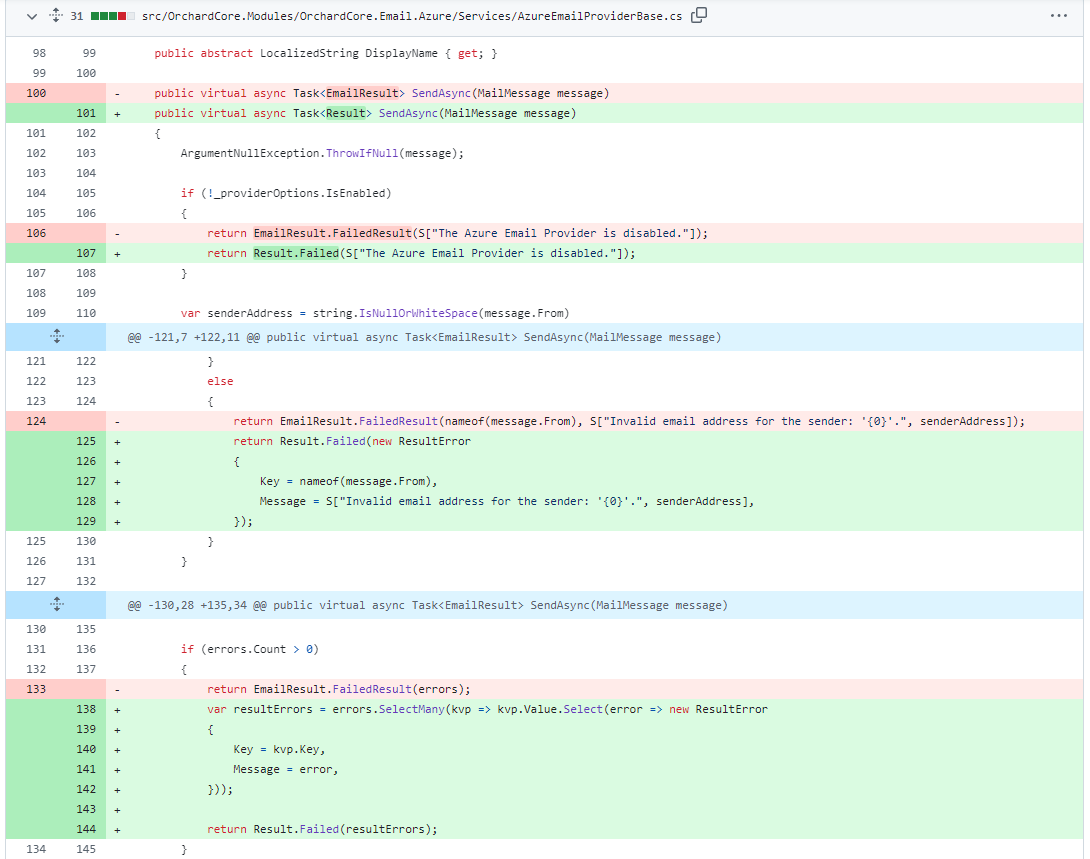Click the removed 'return EmailResult.FailedResult(errors);' line
This screenshot has height=859, width=1090.
(339, 689)
